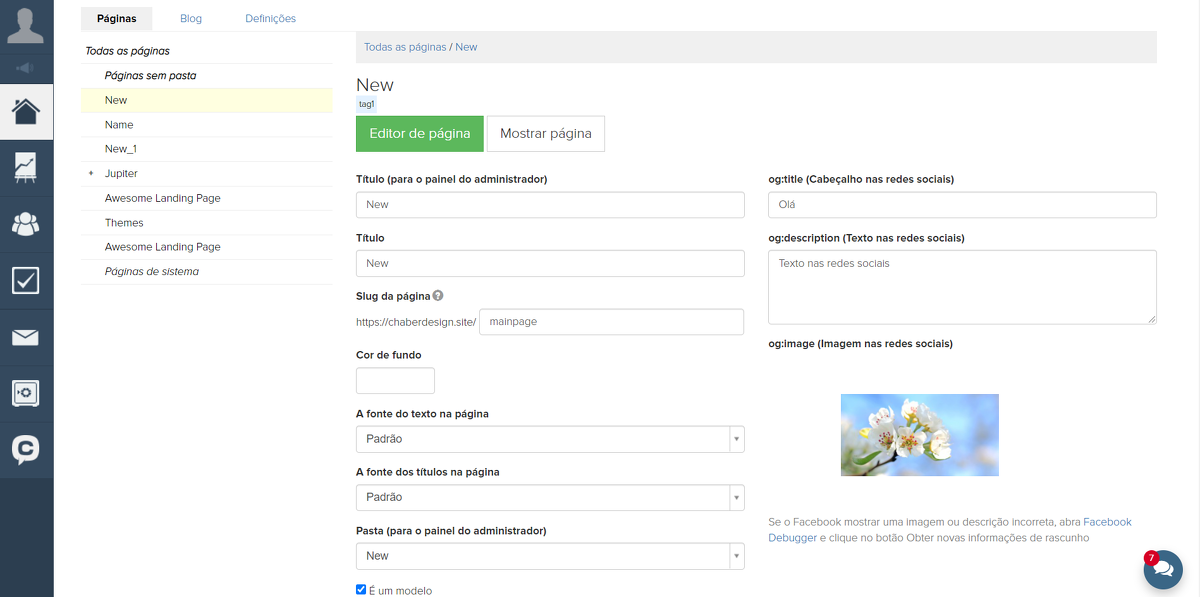Click the 'Cor de fundo' color box
1200x597 pixels.
[395, 381]
